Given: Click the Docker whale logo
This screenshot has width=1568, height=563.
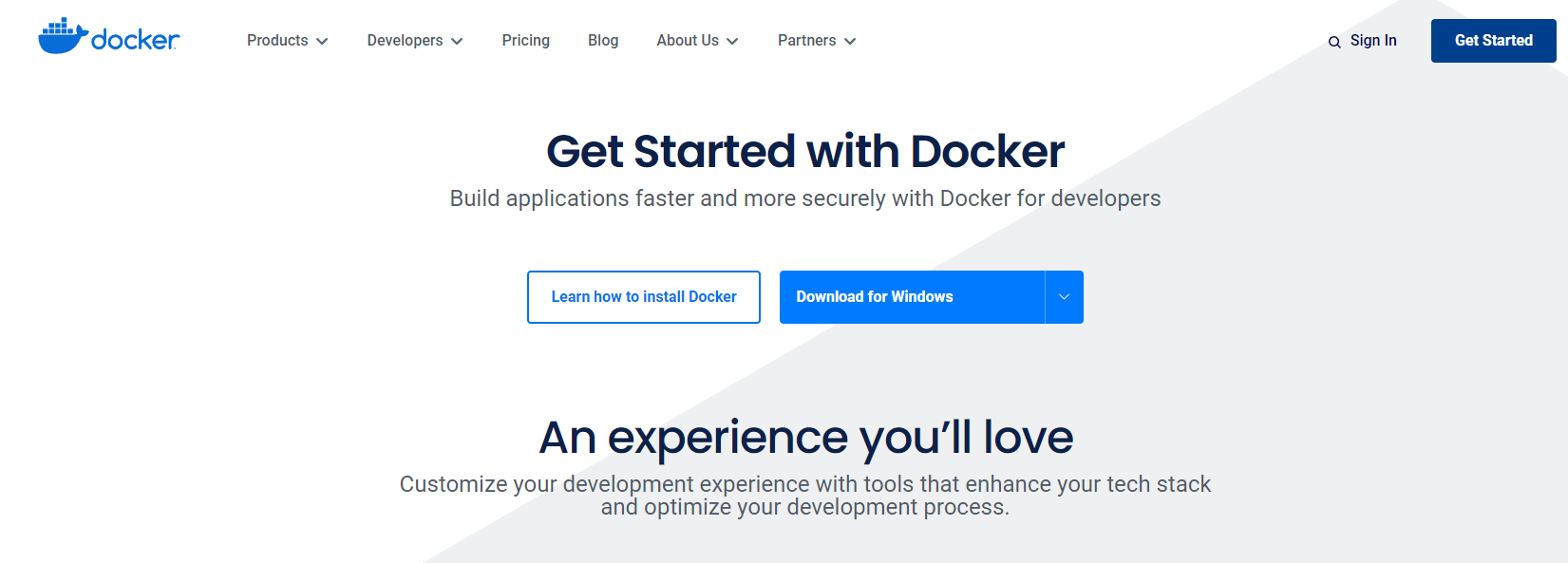Looking at the screenshot, I should tap(108, 36).
